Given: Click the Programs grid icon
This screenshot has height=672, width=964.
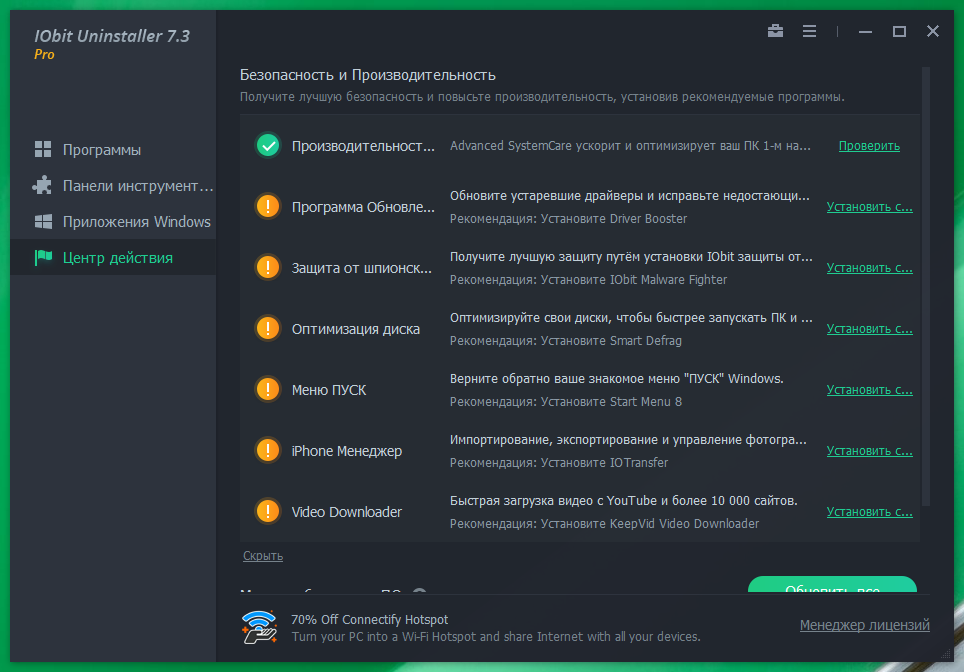Looking at the screenshot, I should coord(43,149).
